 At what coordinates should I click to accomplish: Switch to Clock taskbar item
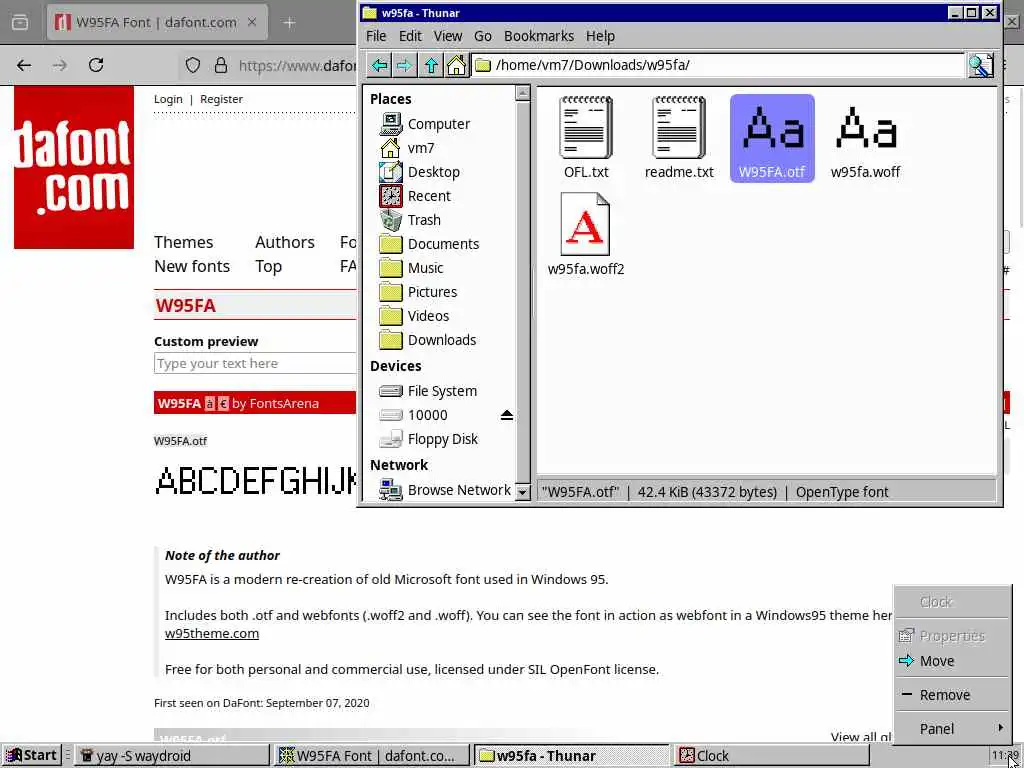pyautogui.click(x=772, y=756)
